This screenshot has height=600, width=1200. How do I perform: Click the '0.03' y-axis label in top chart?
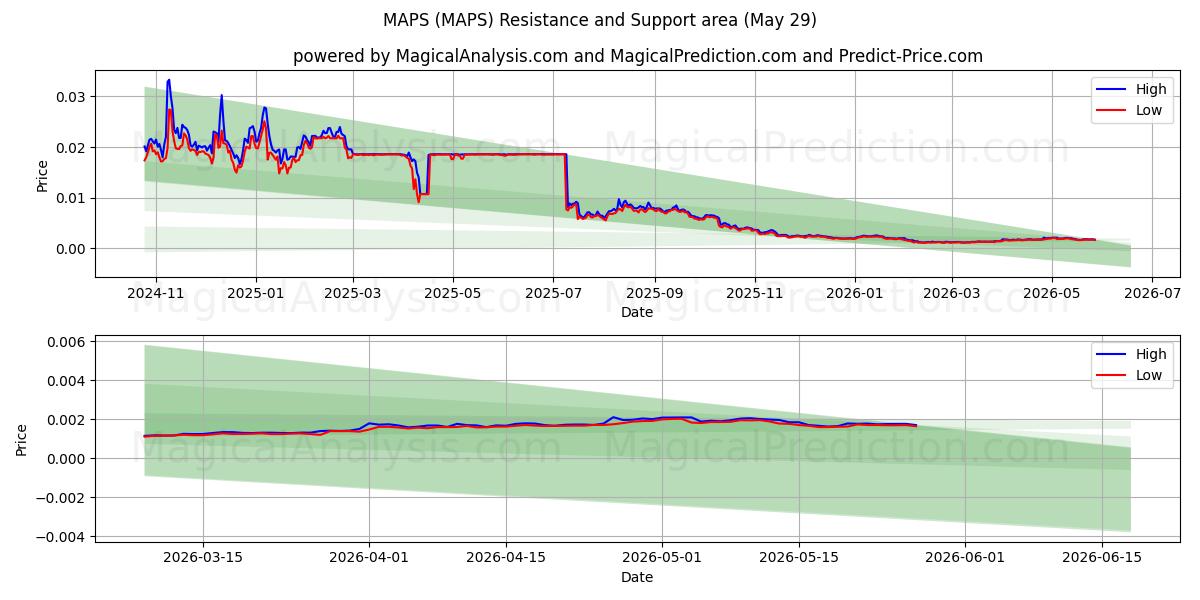tap(72, 97)
